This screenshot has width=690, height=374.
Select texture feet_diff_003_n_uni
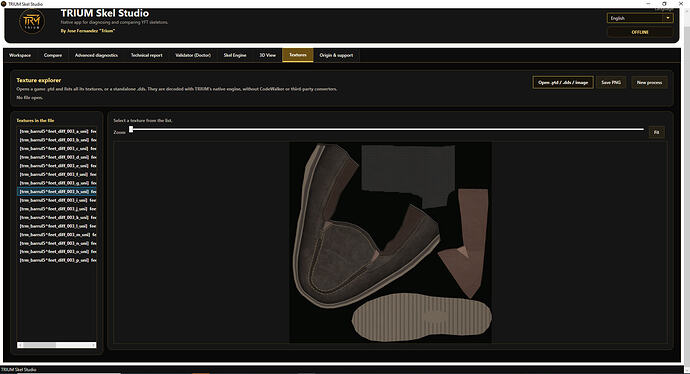[57, 243]
